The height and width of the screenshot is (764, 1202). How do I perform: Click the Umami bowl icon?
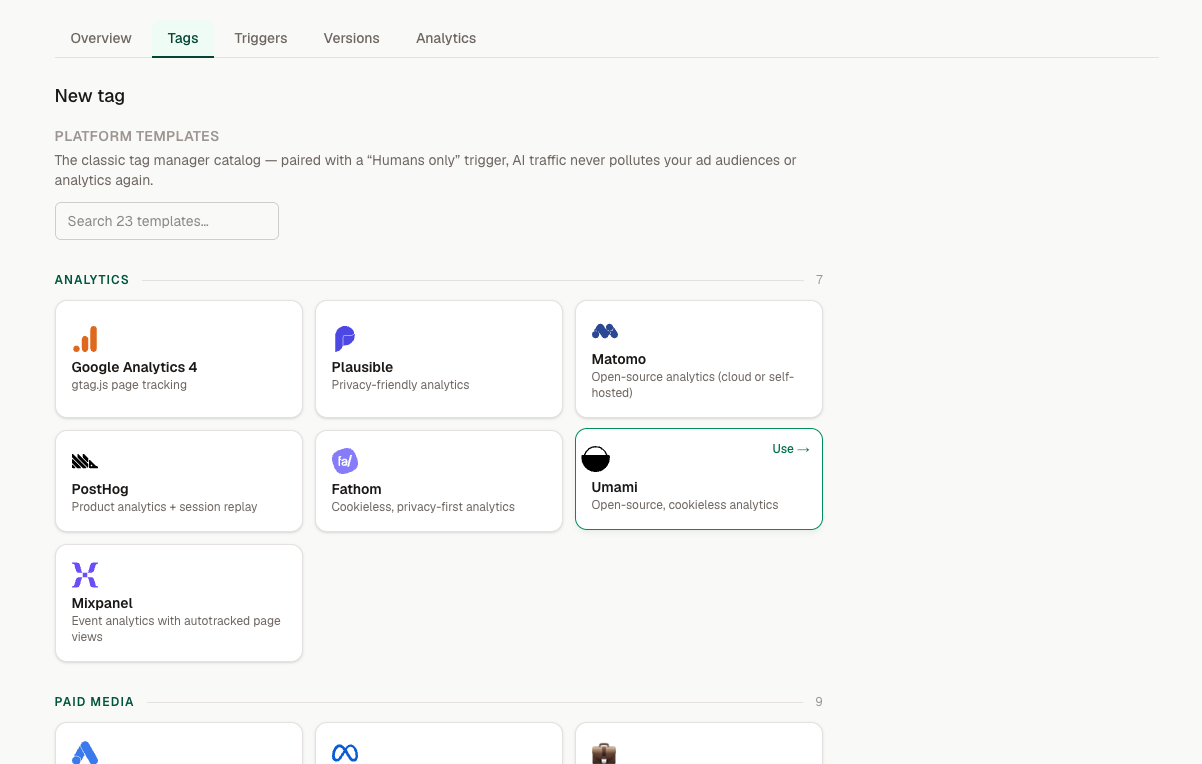pyautogui.click(x=596, y=459)
